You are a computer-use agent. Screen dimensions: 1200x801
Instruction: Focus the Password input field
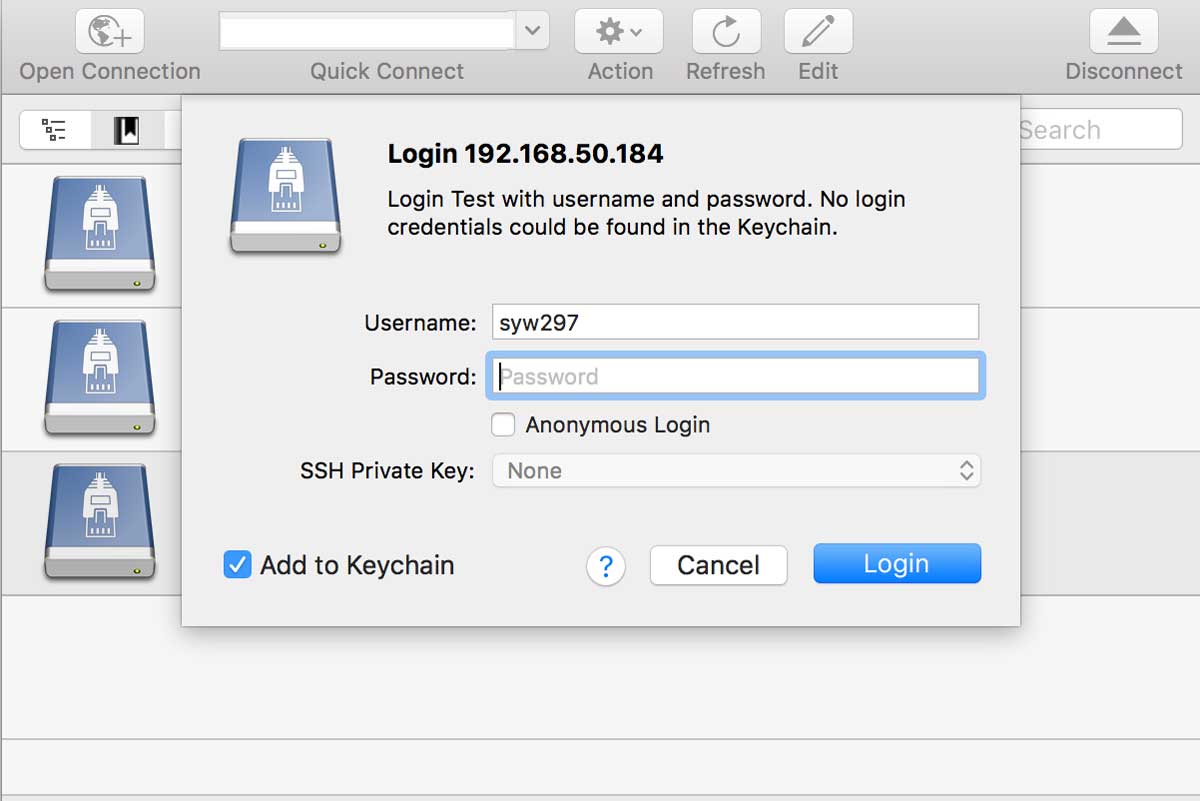(736, 376)
